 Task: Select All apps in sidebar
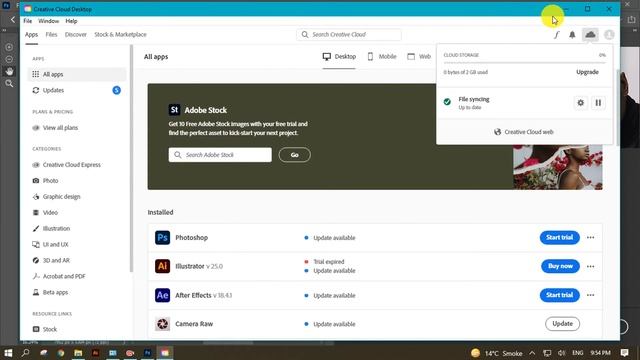77,74
